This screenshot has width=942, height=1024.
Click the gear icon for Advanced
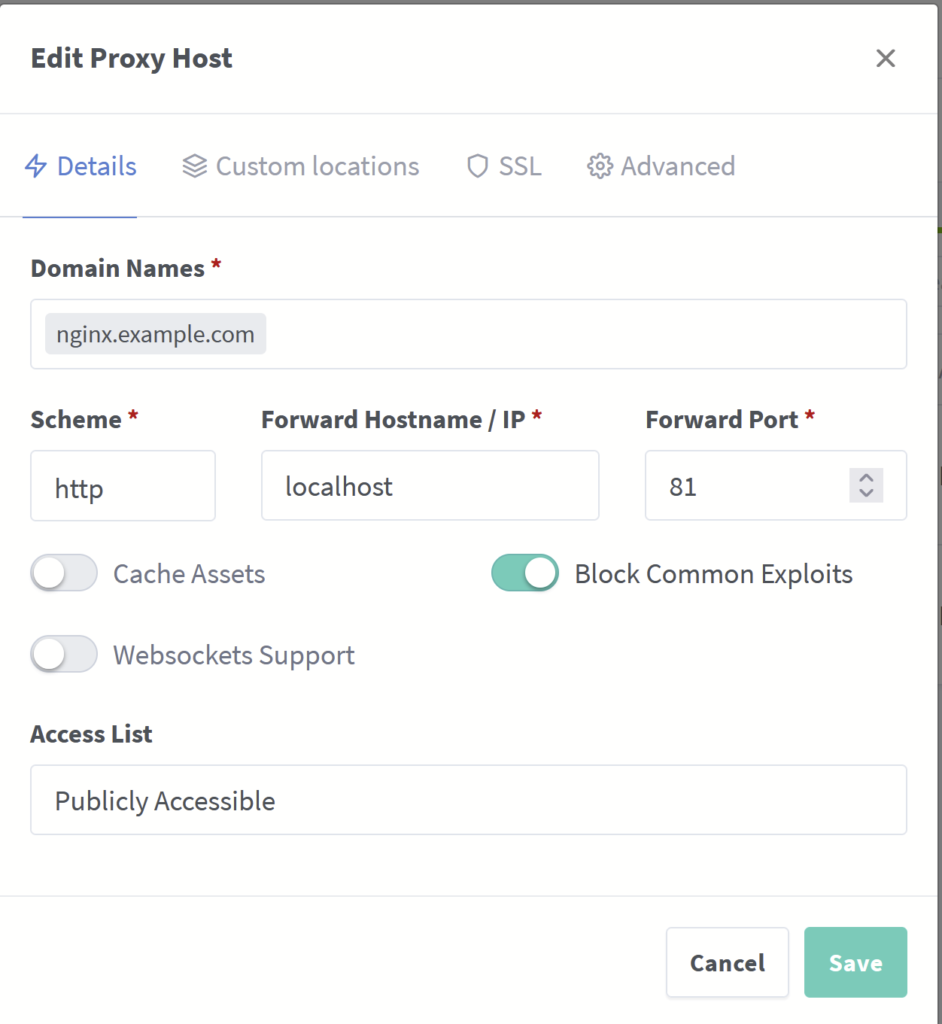point(599,166)
